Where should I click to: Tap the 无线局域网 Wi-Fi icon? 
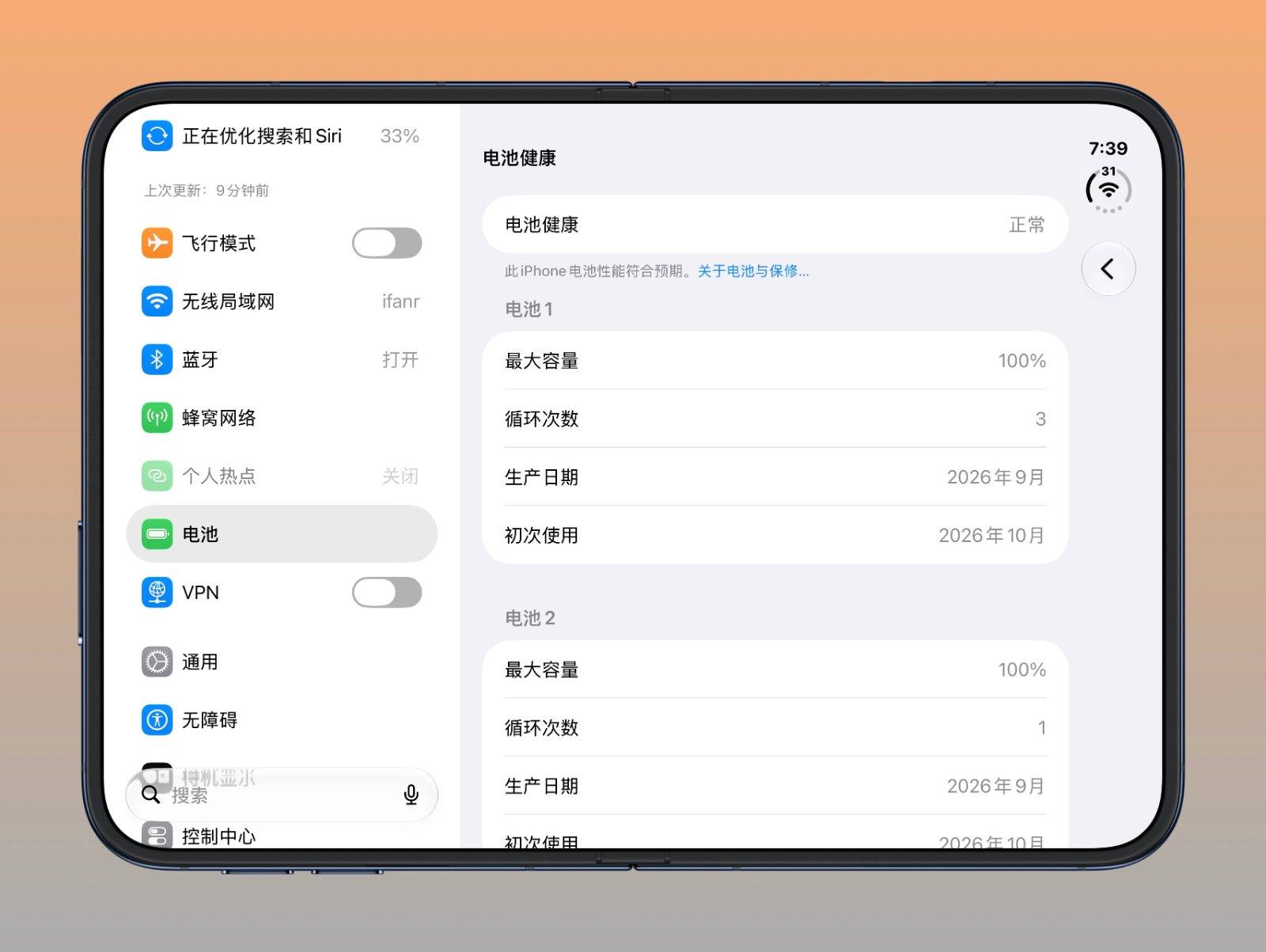pyautogui.click(x=157, y=302)
